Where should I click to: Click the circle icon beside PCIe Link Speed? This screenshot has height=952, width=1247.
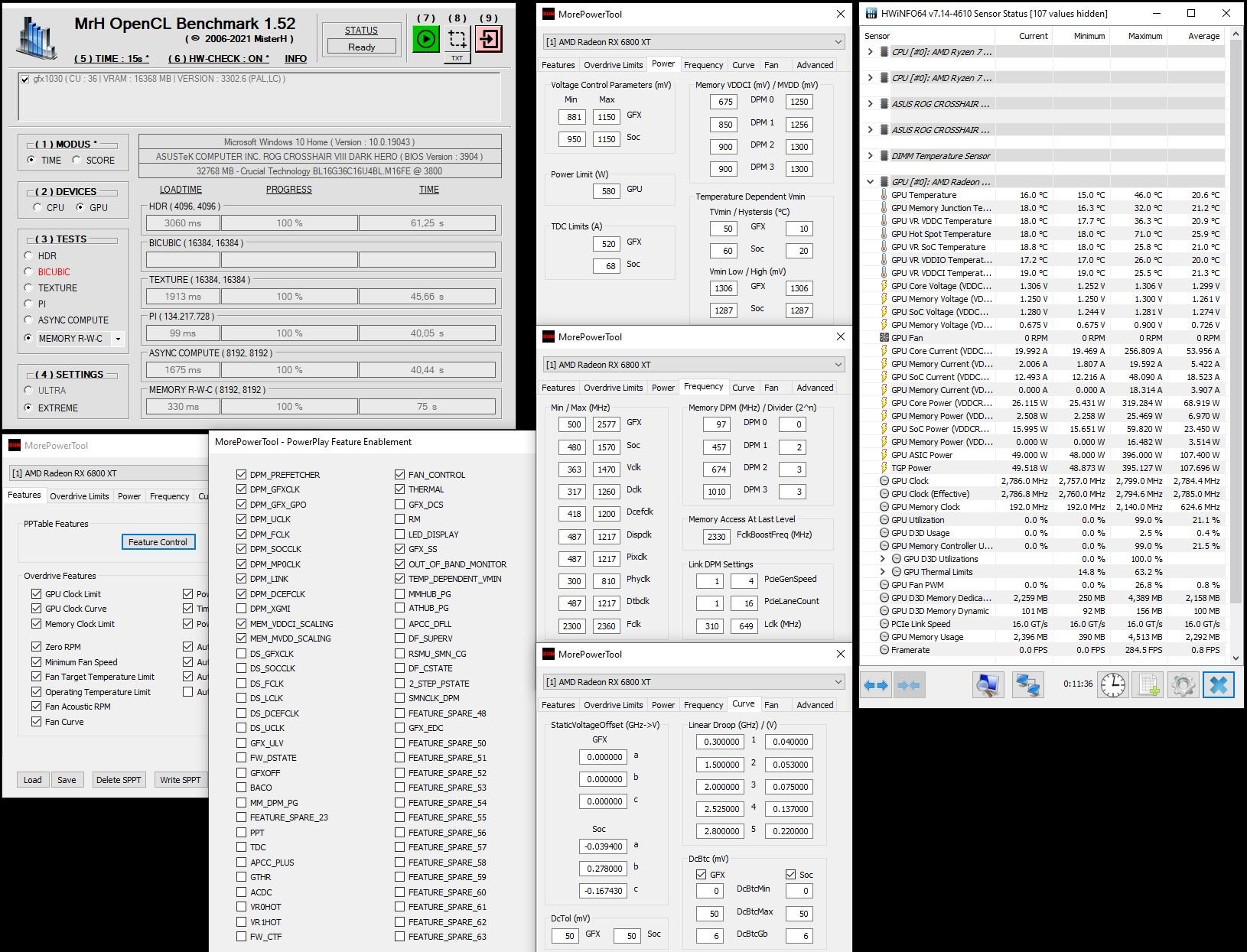point(884,624)
